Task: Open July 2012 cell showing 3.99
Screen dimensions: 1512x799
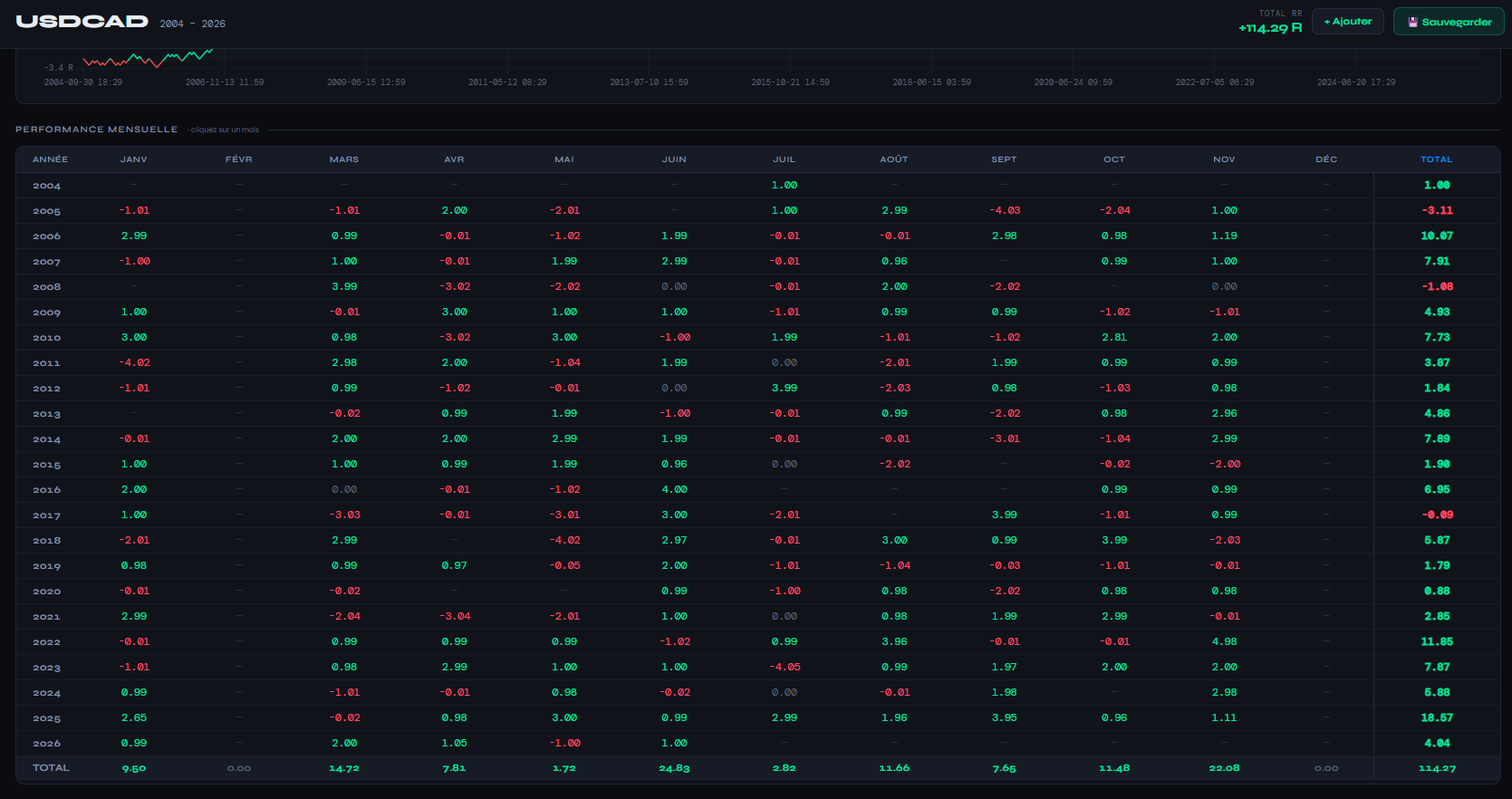Action: pyautogui.click(x=785, y=388)
